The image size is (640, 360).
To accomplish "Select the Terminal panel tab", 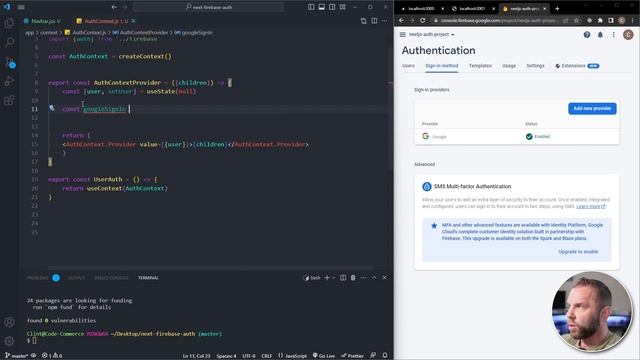I will pyautogui.click(x=148, y=278).
